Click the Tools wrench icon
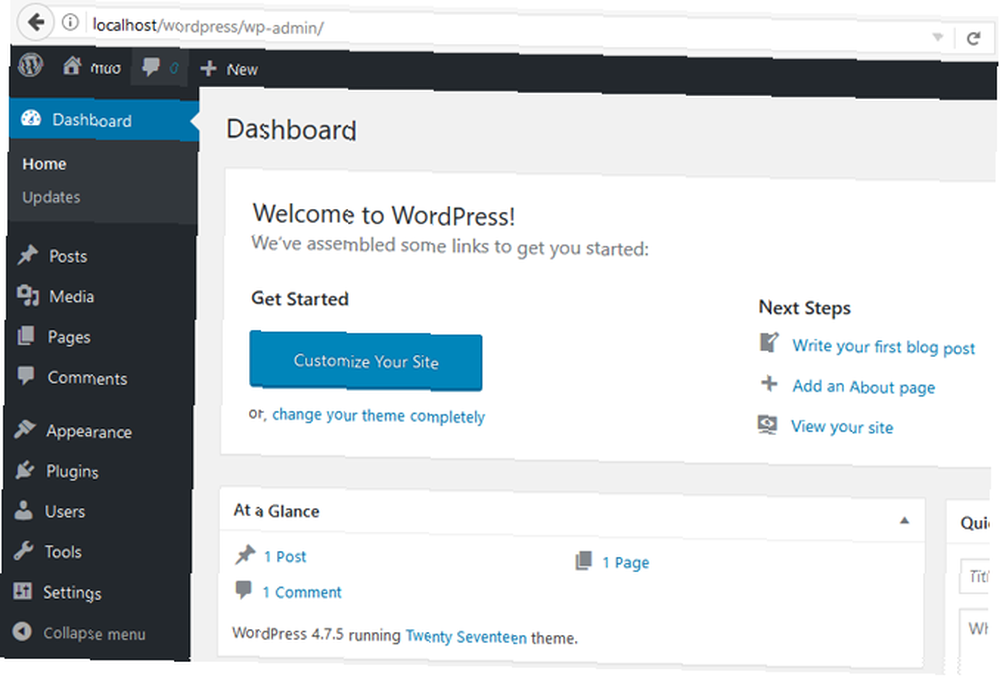 pyautogui.click(x=24, y=550)
